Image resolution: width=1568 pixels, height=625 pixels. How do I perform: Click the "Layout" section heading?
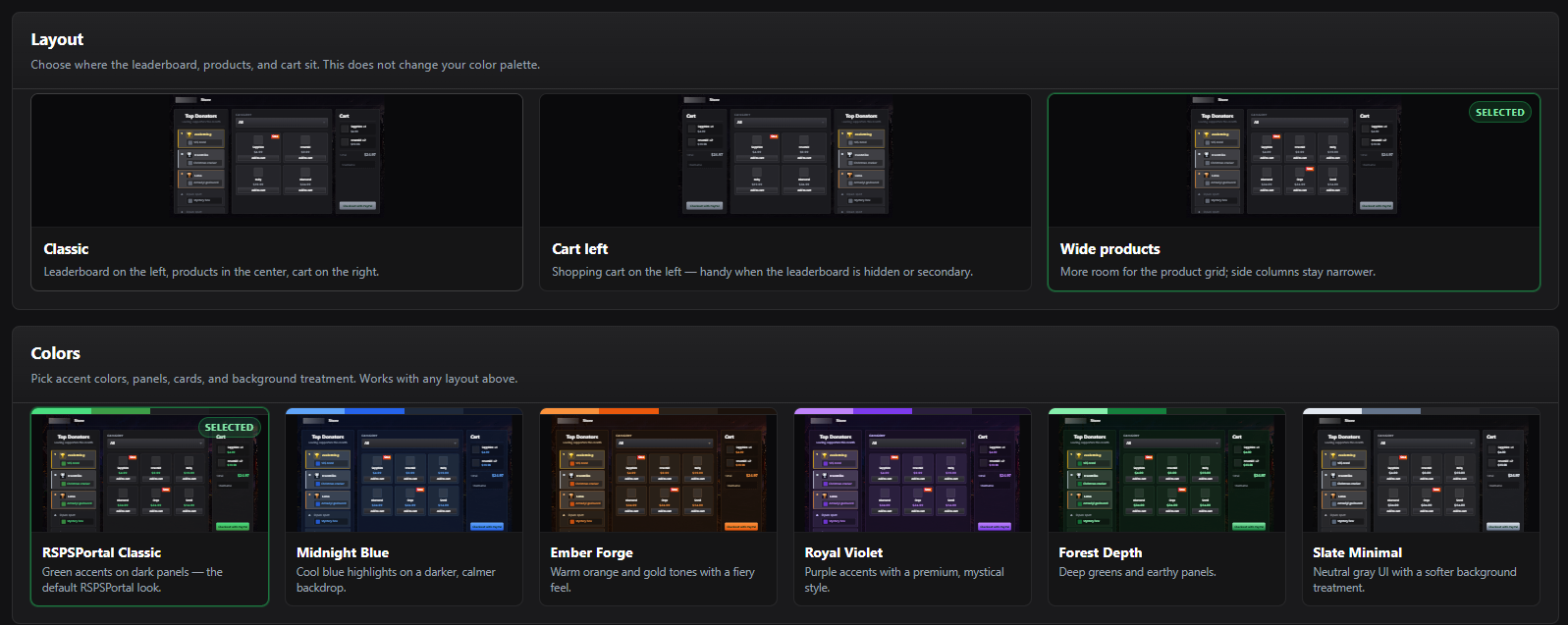pos(57,39)
